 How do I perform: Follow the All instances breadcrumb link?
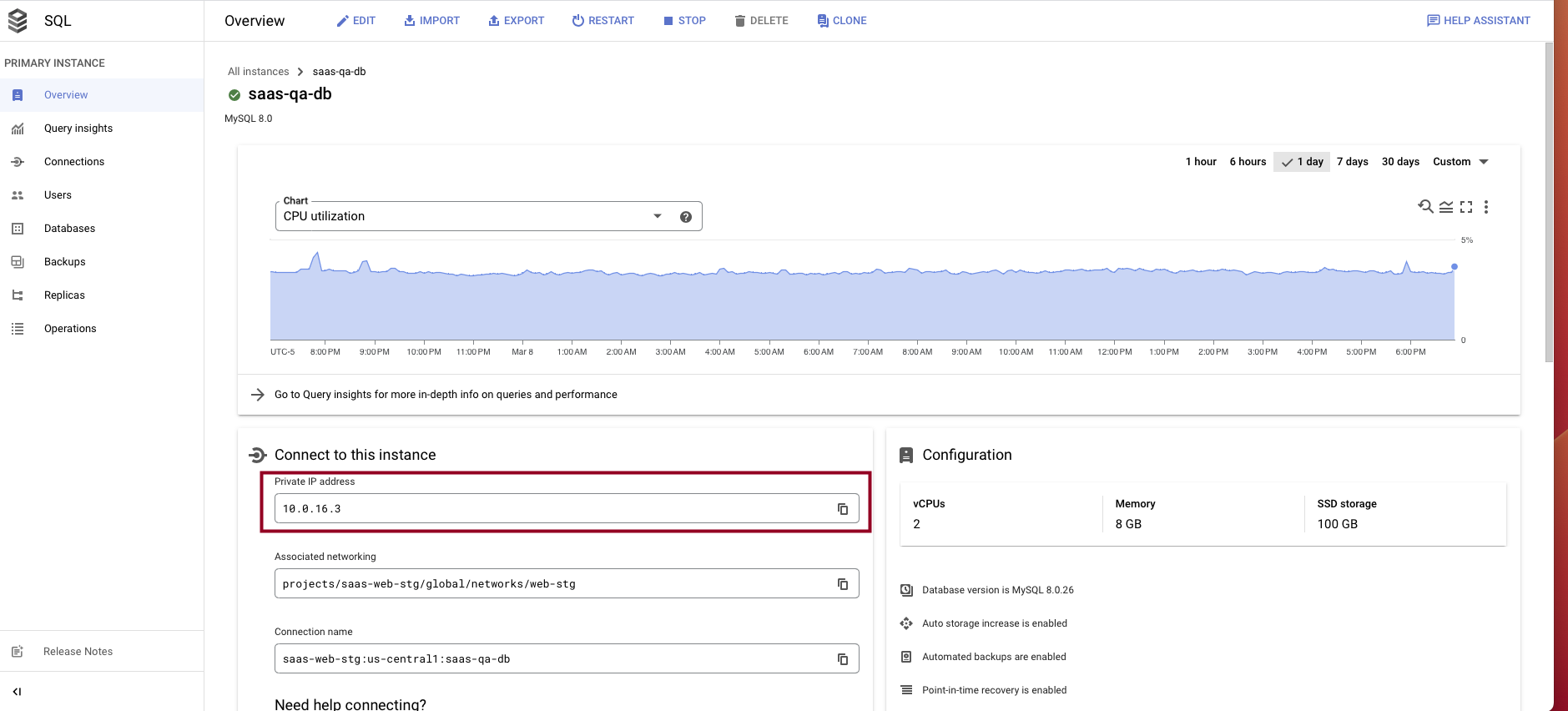259,72
